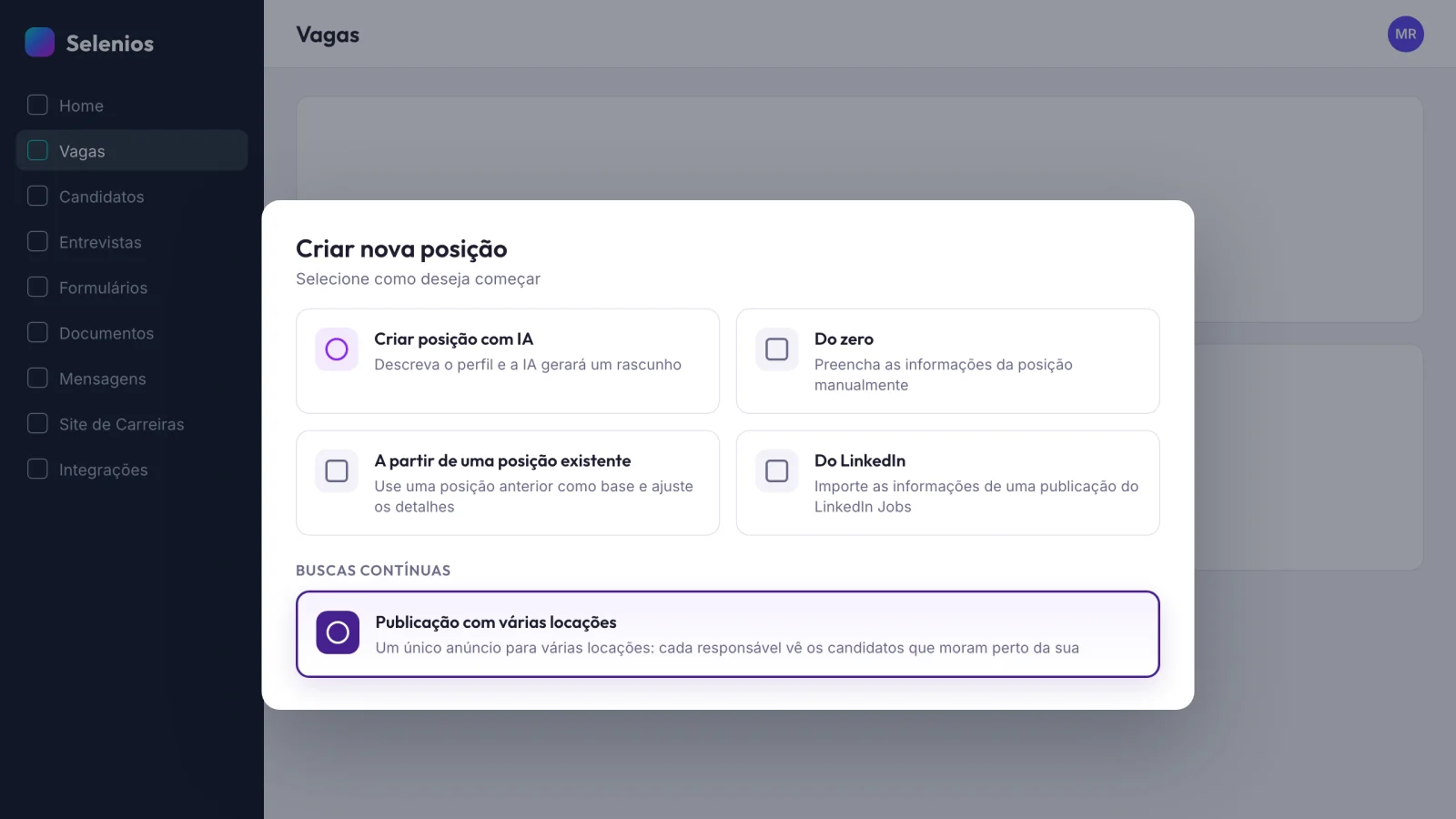Click the Formulários sidebar icon
This screenshot has width=1456, height=819.
(x=37, y=287)
